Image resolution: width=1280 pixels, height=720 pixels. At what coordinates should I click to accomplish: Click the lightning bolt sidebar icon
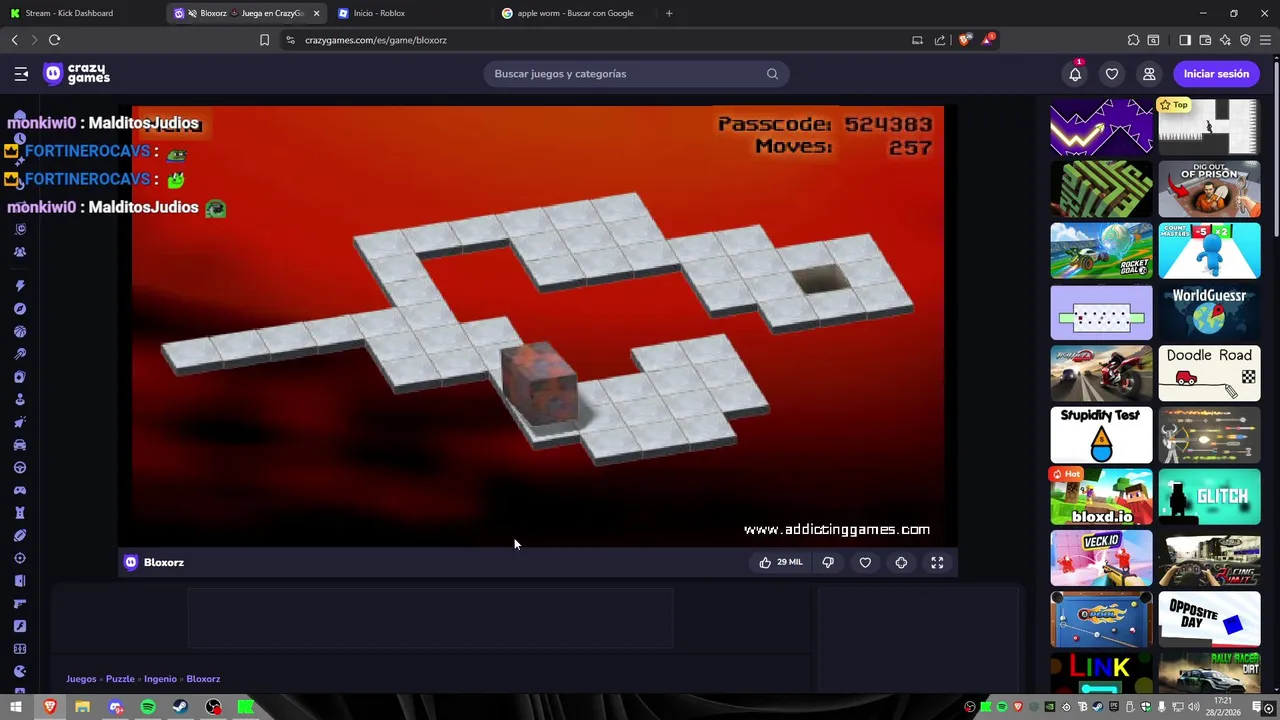pos(20,286)
